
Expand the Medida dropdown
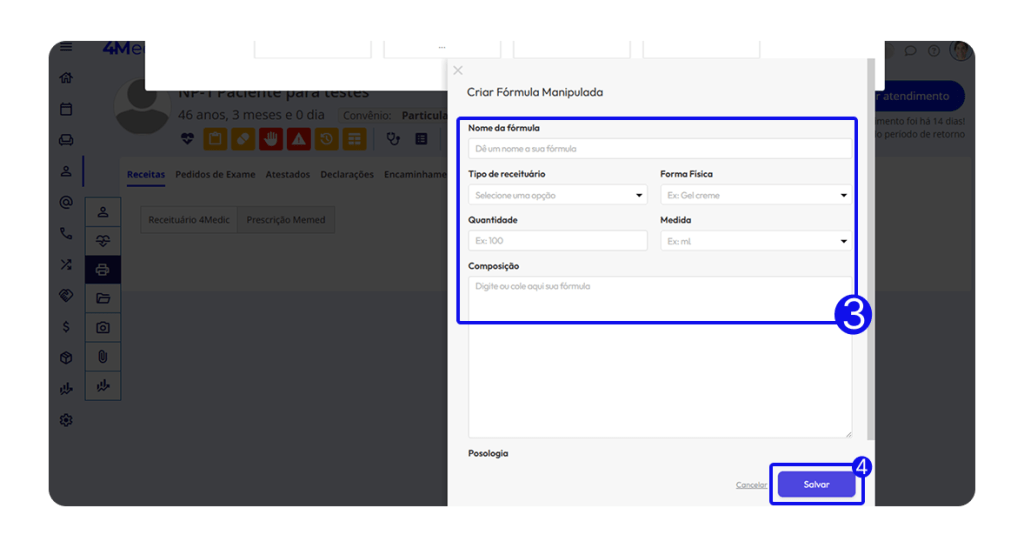point(755,241)
